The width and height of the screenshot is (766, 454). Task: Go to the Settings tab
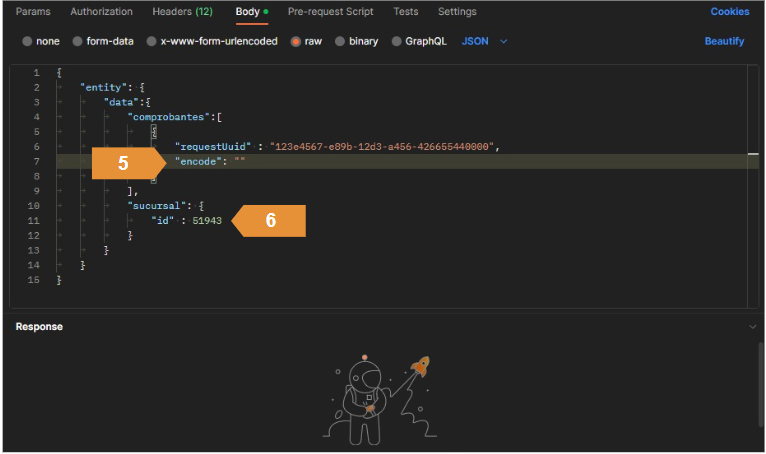point(457,12)
